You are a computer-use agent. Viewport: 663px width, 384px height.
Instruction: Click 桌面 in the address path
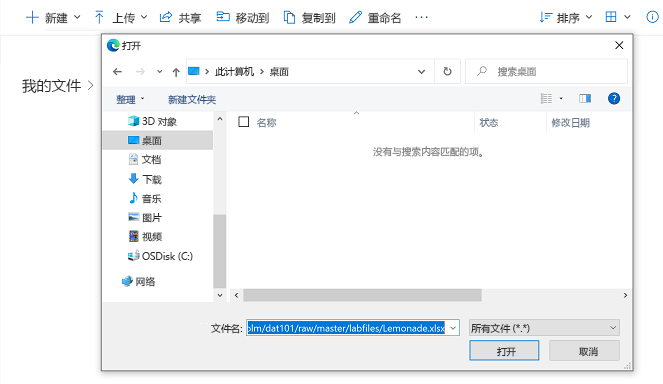point(279,72)
